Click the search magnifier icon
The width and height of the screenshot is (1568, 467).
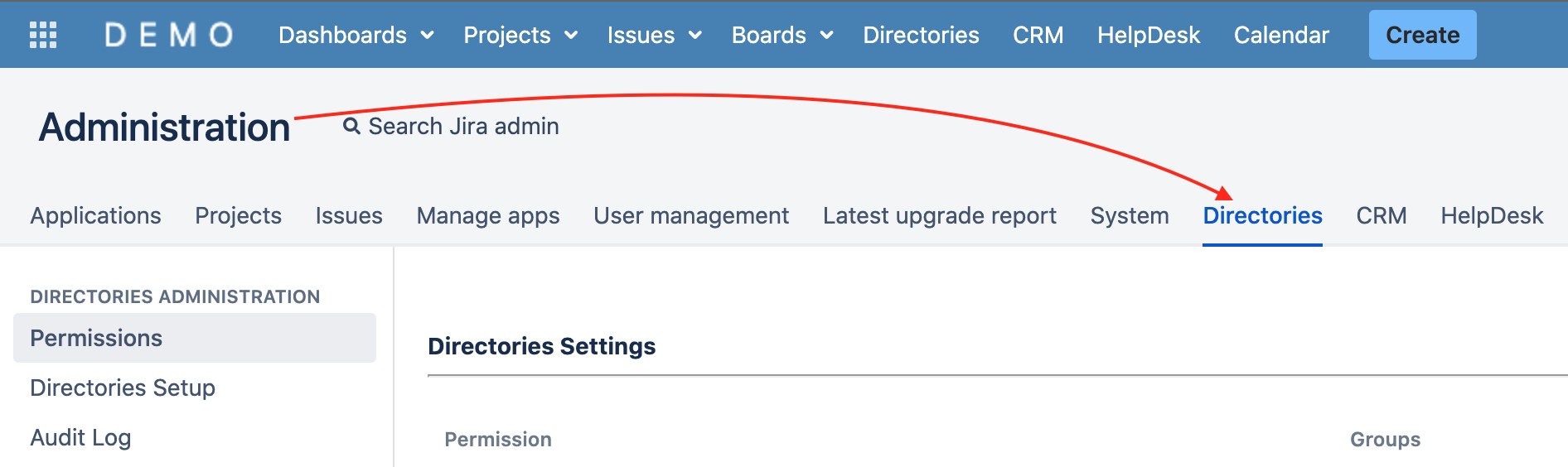pos(352,126)
